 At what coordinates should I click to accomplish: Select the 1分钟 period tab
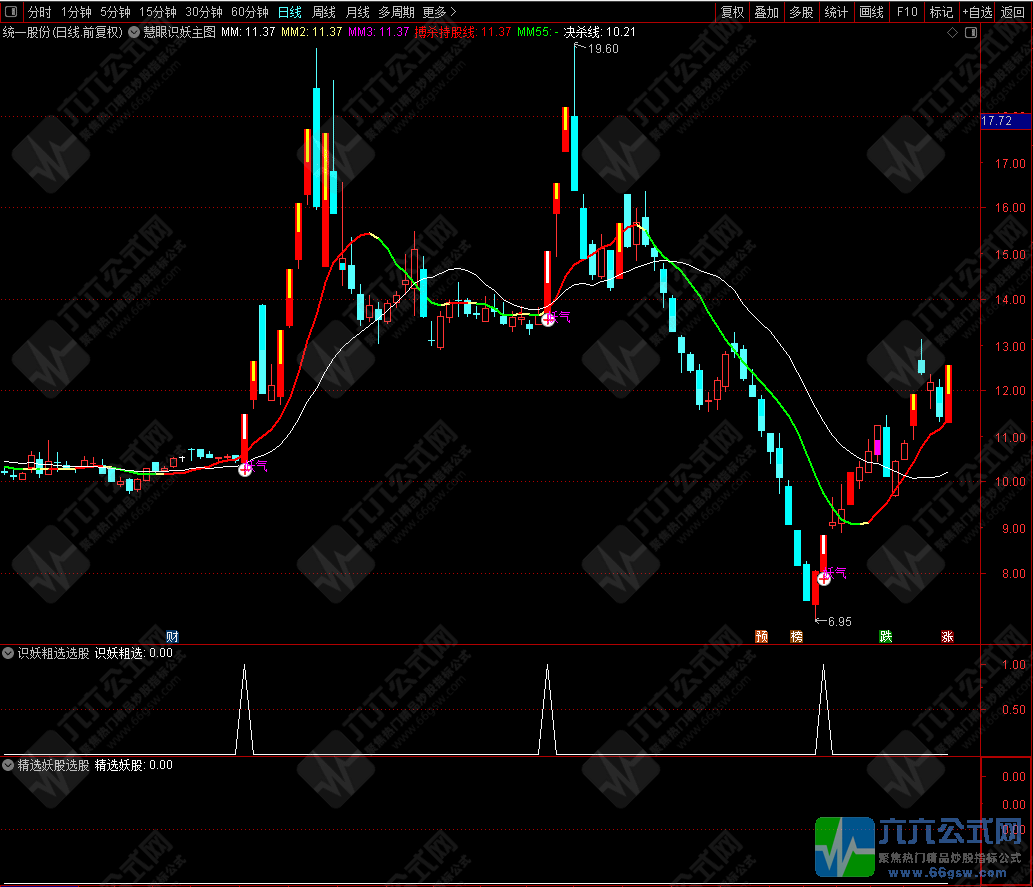[76, 12]
